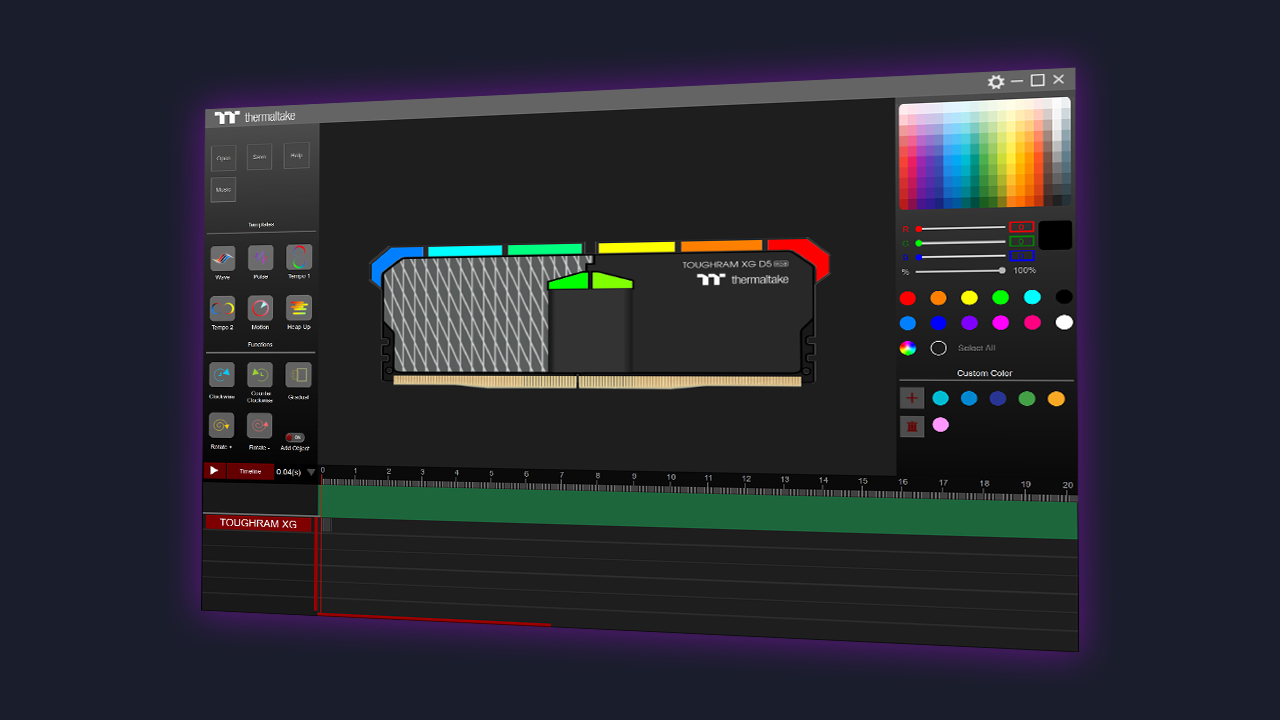1280x720 pixels.
Task: Open the settings gear
Action: coord(996,82)
